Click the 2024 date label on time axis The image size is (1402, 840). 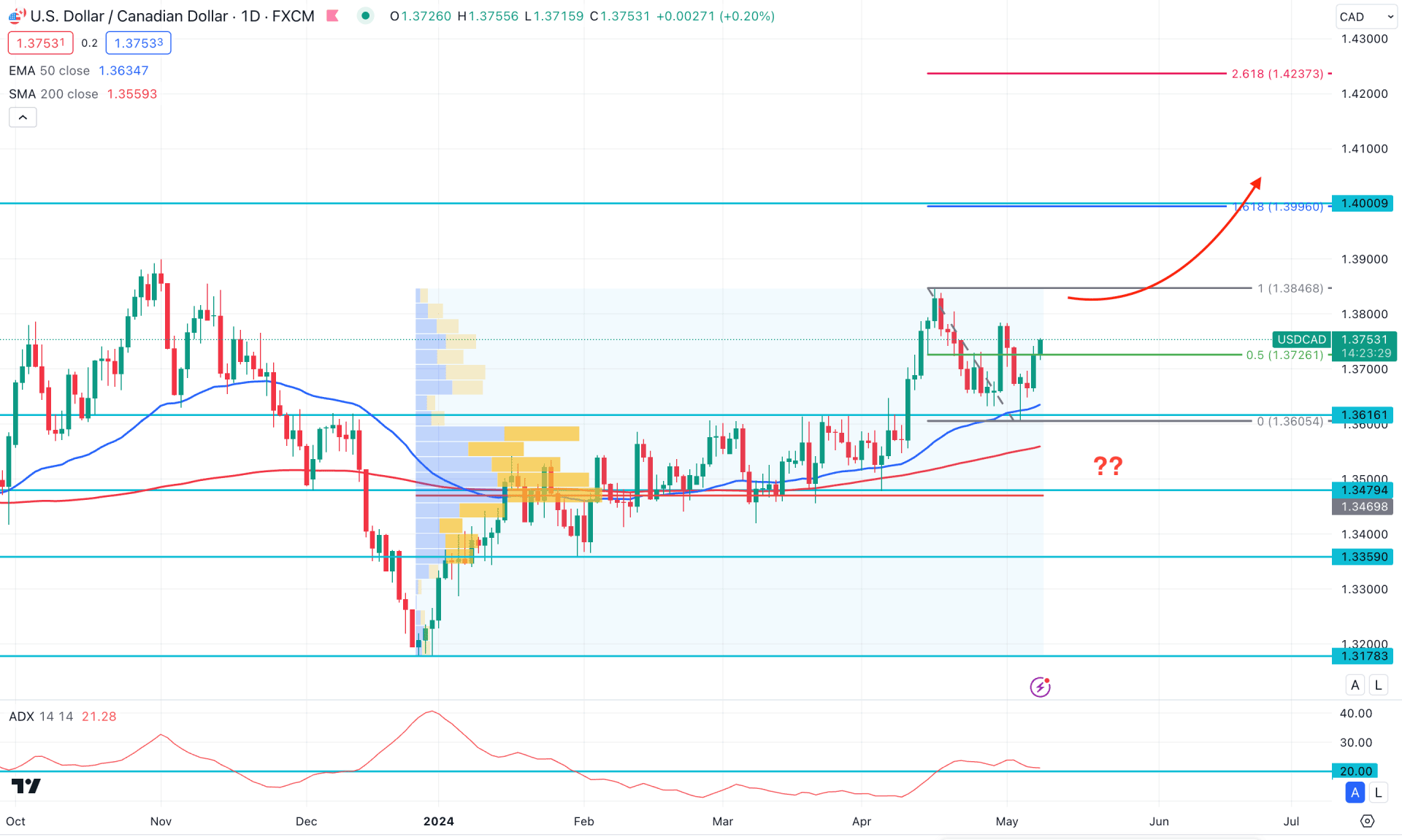point(439,821)
